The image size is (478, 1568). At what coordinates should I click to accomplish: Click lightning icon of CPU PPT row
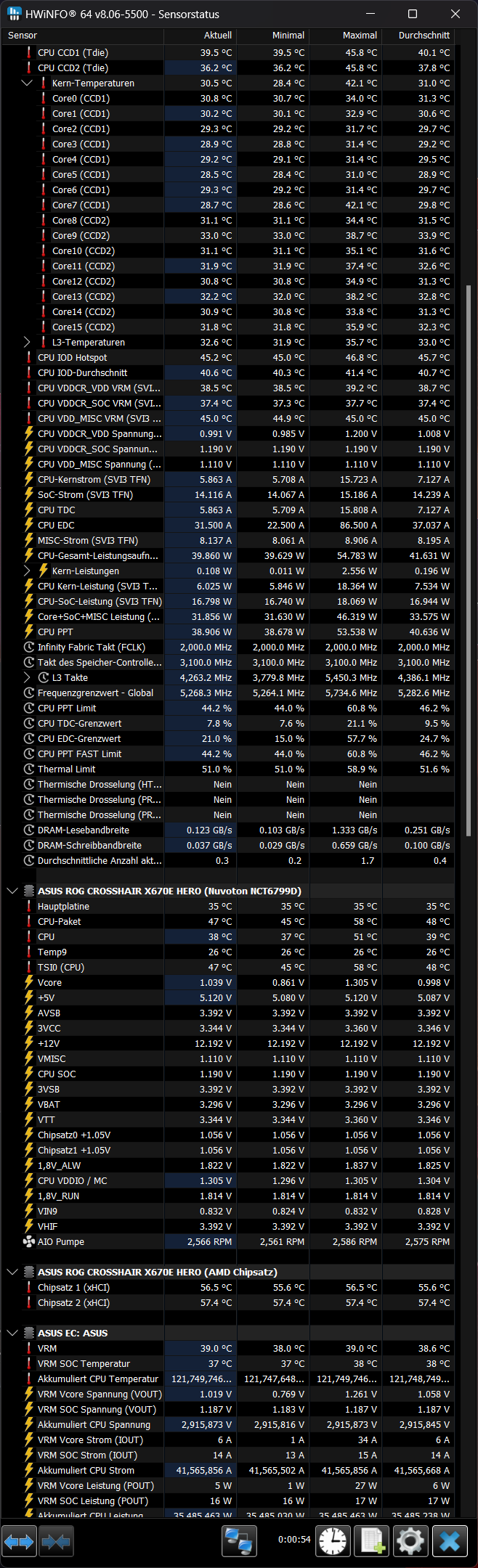point(29,632)
